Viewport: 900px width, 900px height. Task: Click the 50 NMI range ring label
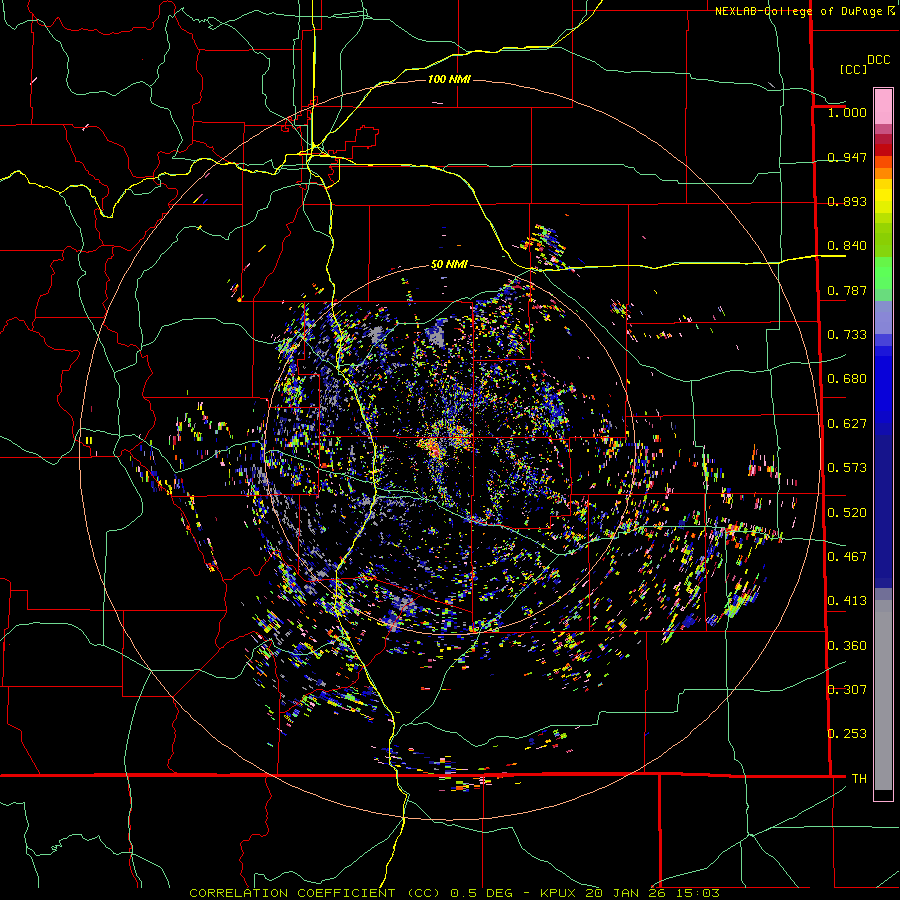(x=449, y=265)
